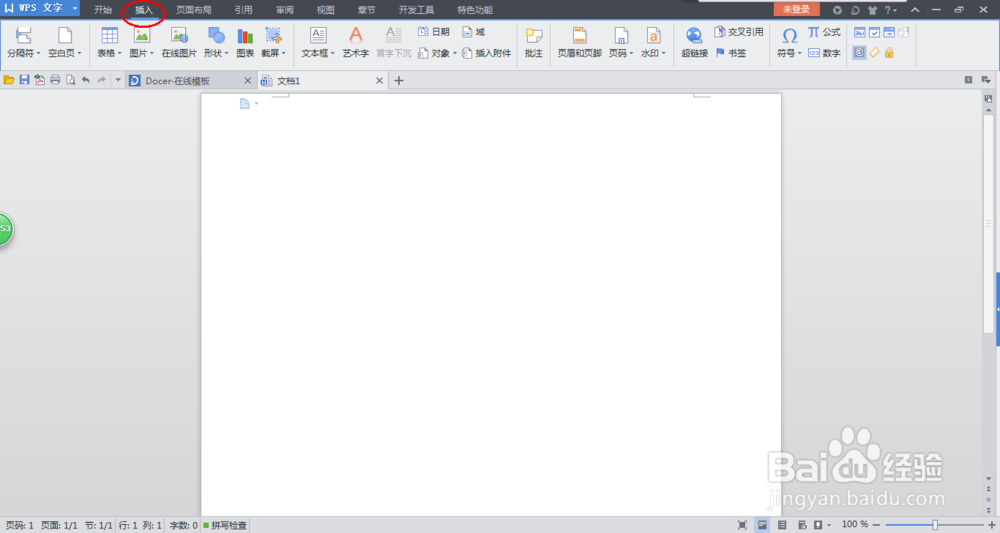Close the 文档1 tab

pos(379,81)
